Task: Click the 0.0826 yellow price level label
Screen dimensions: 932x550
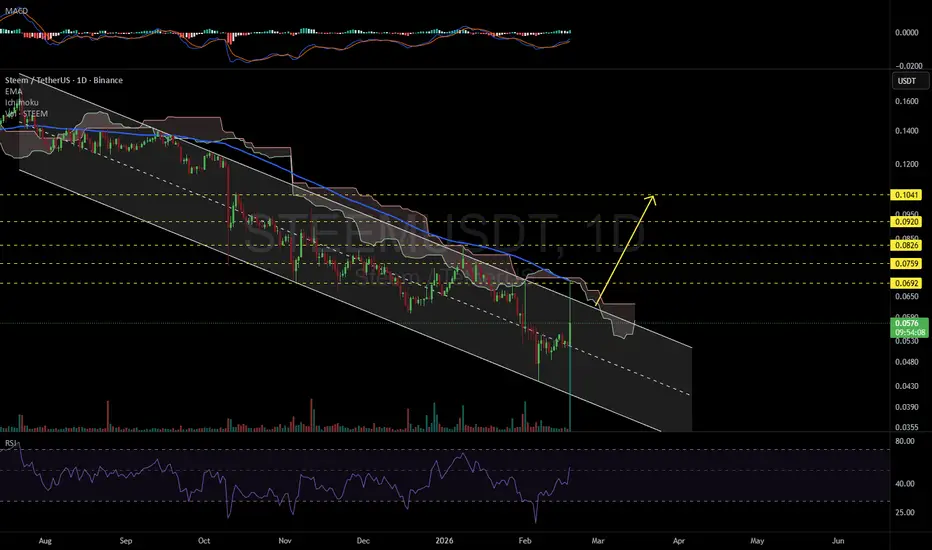Action: coord(905,245)
